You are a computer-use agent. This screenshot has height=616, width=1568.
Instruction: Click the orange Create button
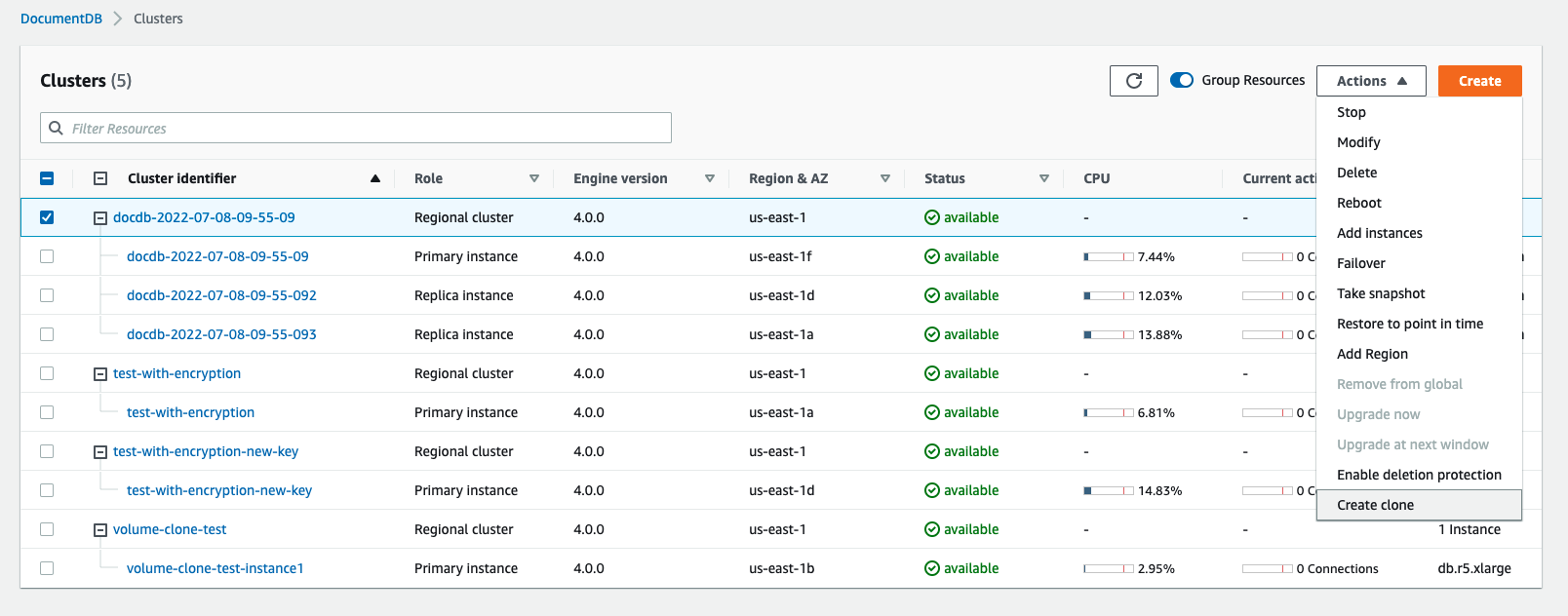pyautogui.click(x=1479, y=81)
